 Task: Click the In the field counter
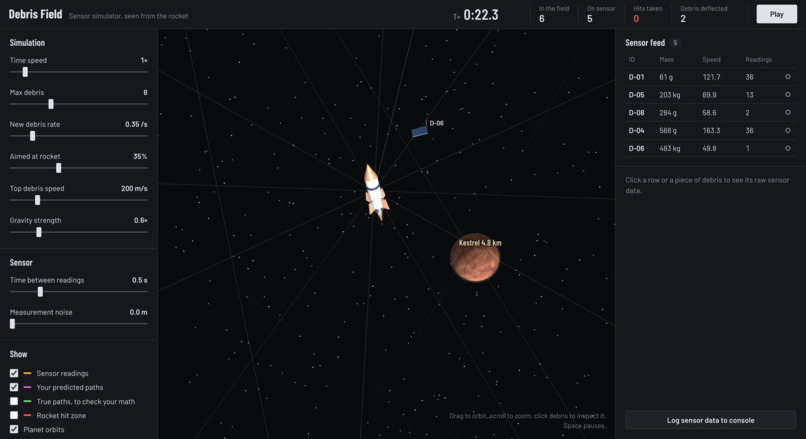[x=554, y=14]
